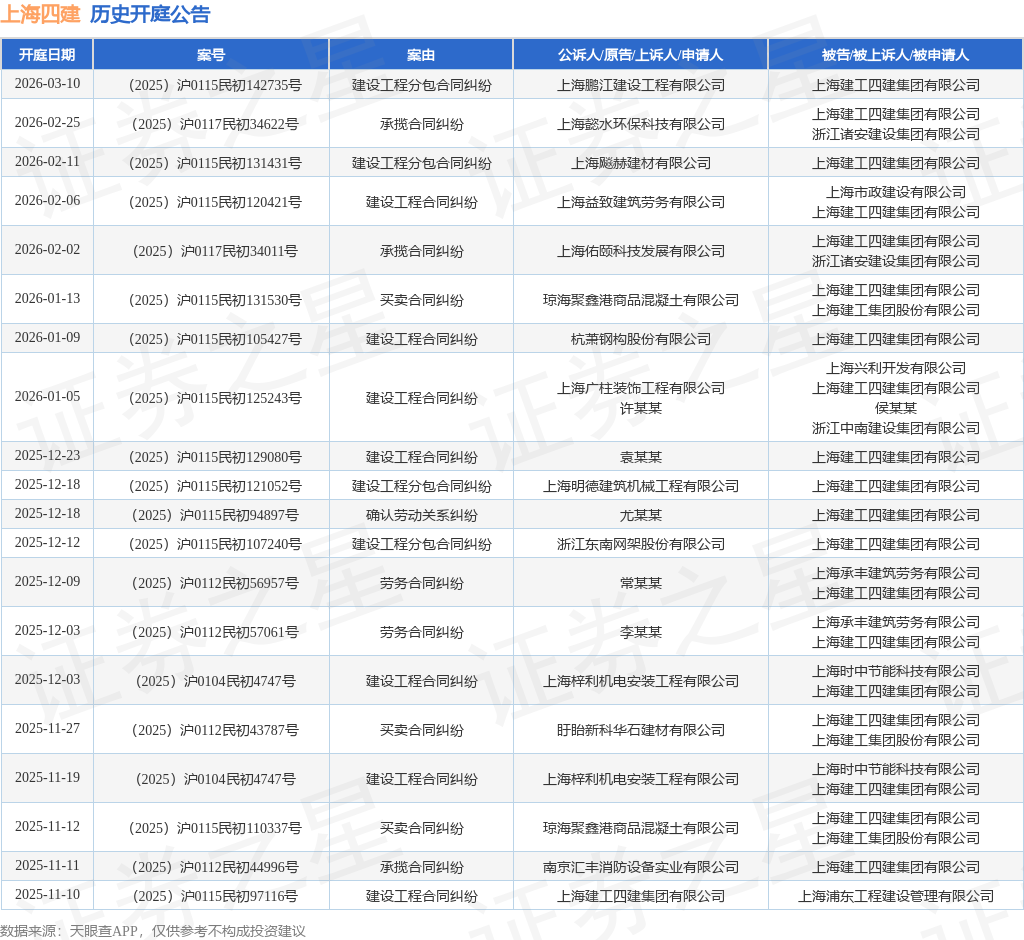Click case number 沪0115民初131530号

tap(216, 300)
